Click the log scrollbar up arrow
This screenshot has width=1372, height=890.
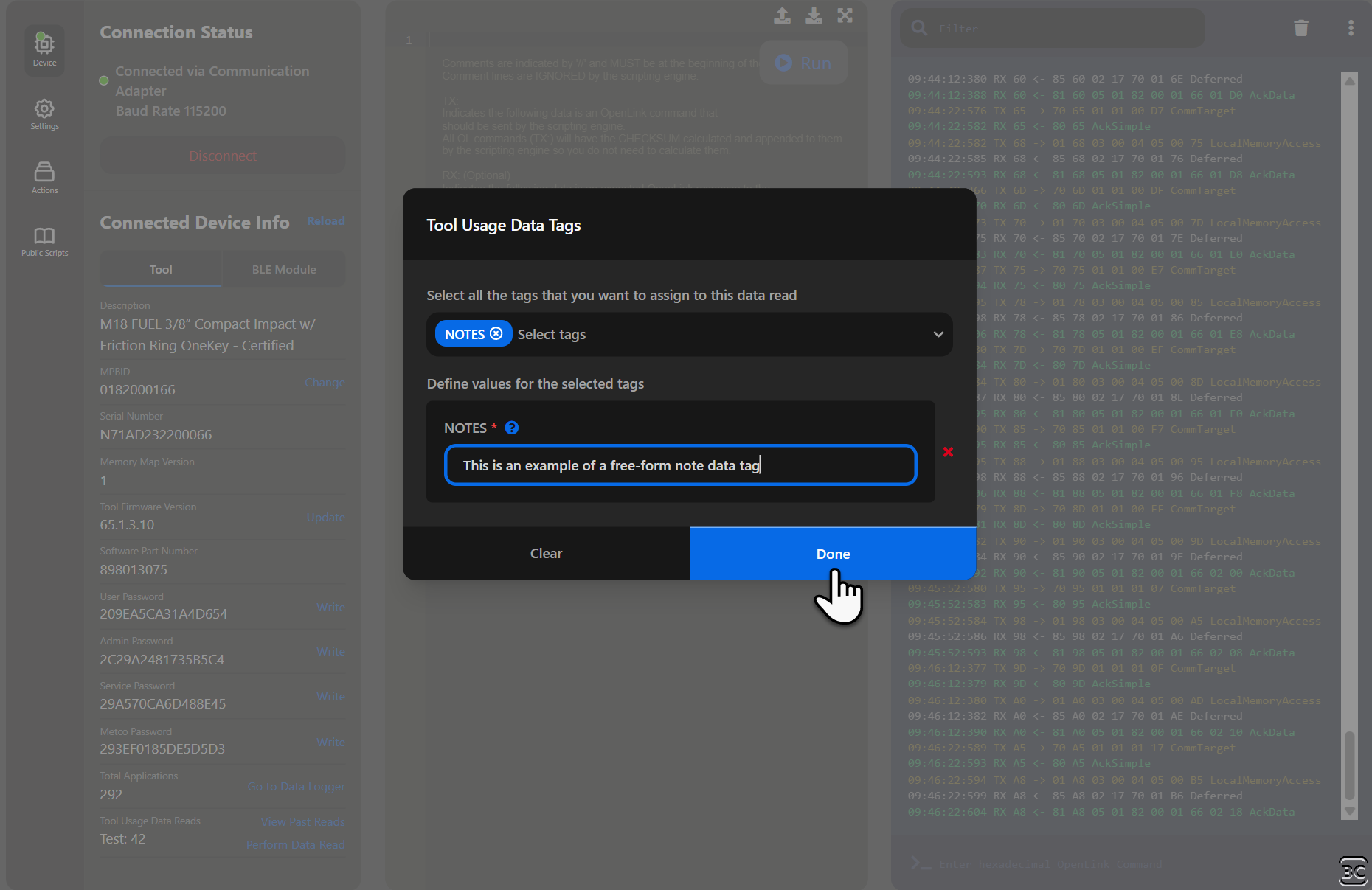pos(1350,81)
